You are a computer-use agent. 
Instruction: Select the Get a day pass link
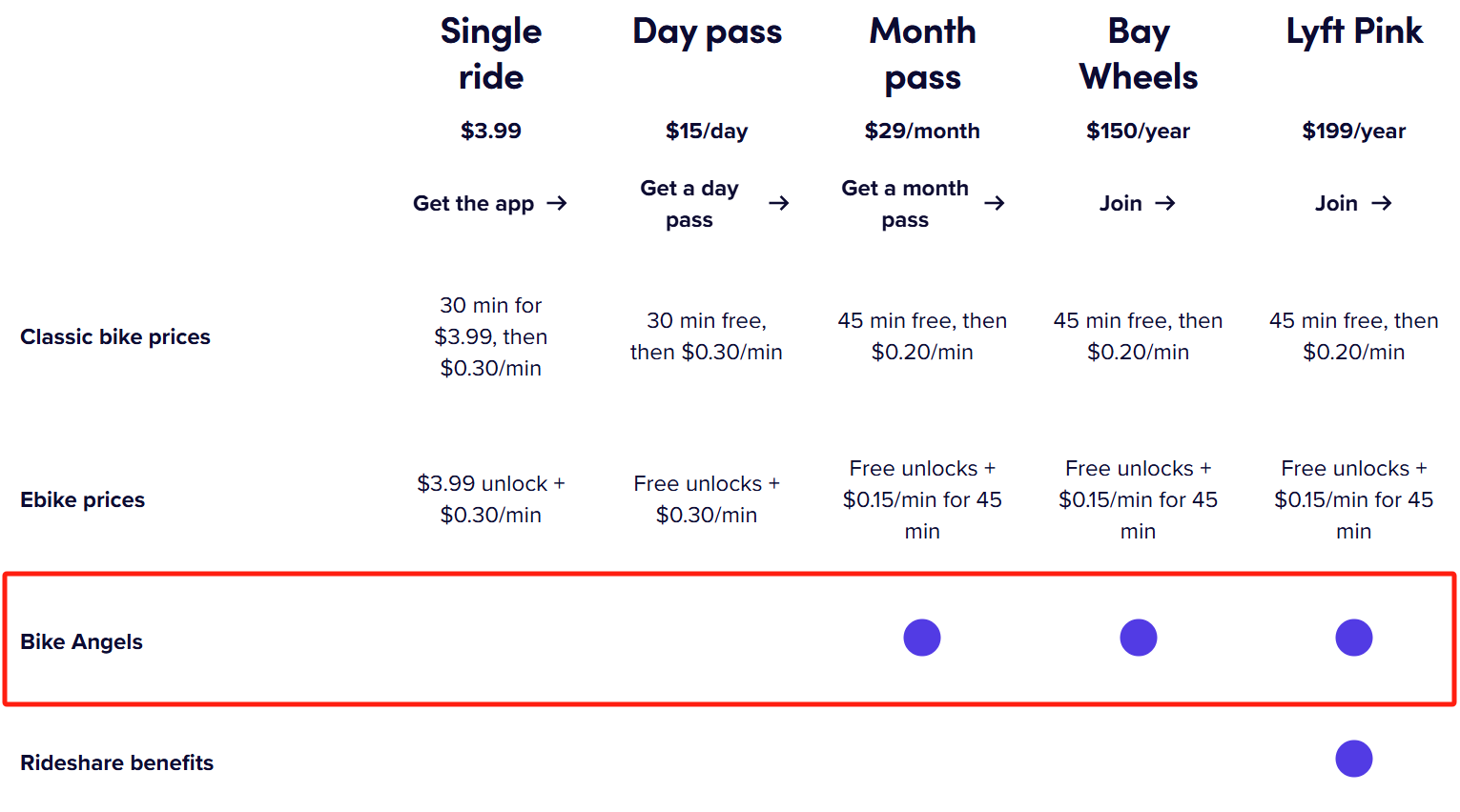[689, 203]
